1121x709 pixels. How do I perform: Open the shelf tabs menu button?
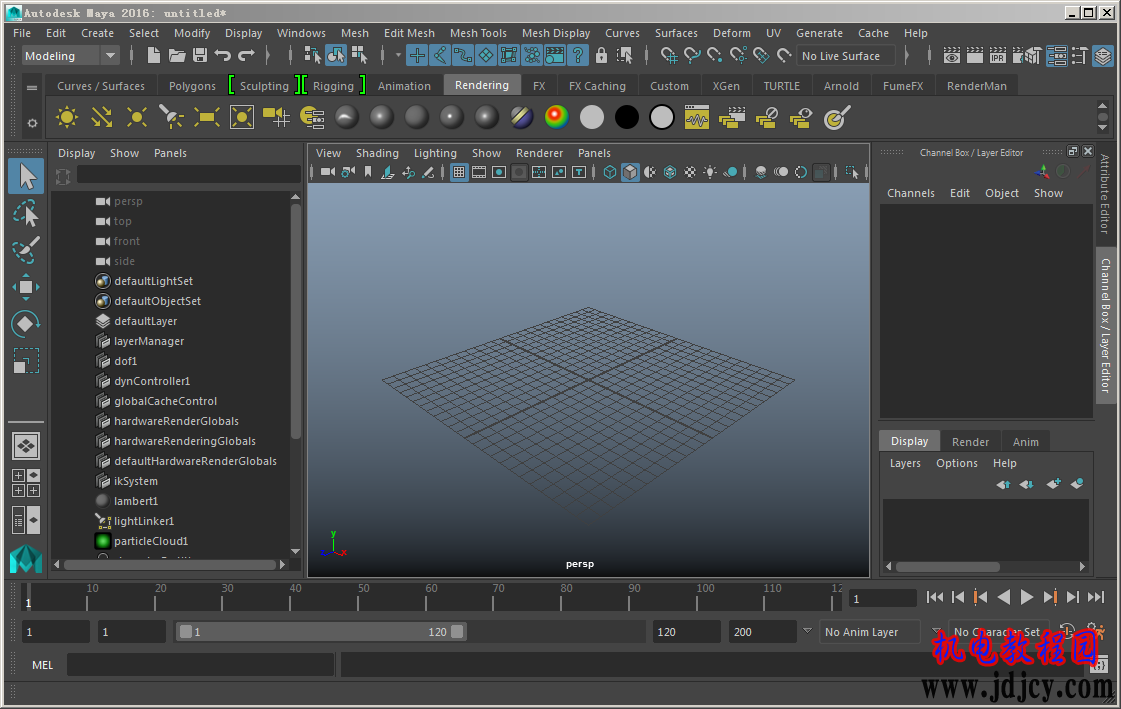(x=31, y=88)
